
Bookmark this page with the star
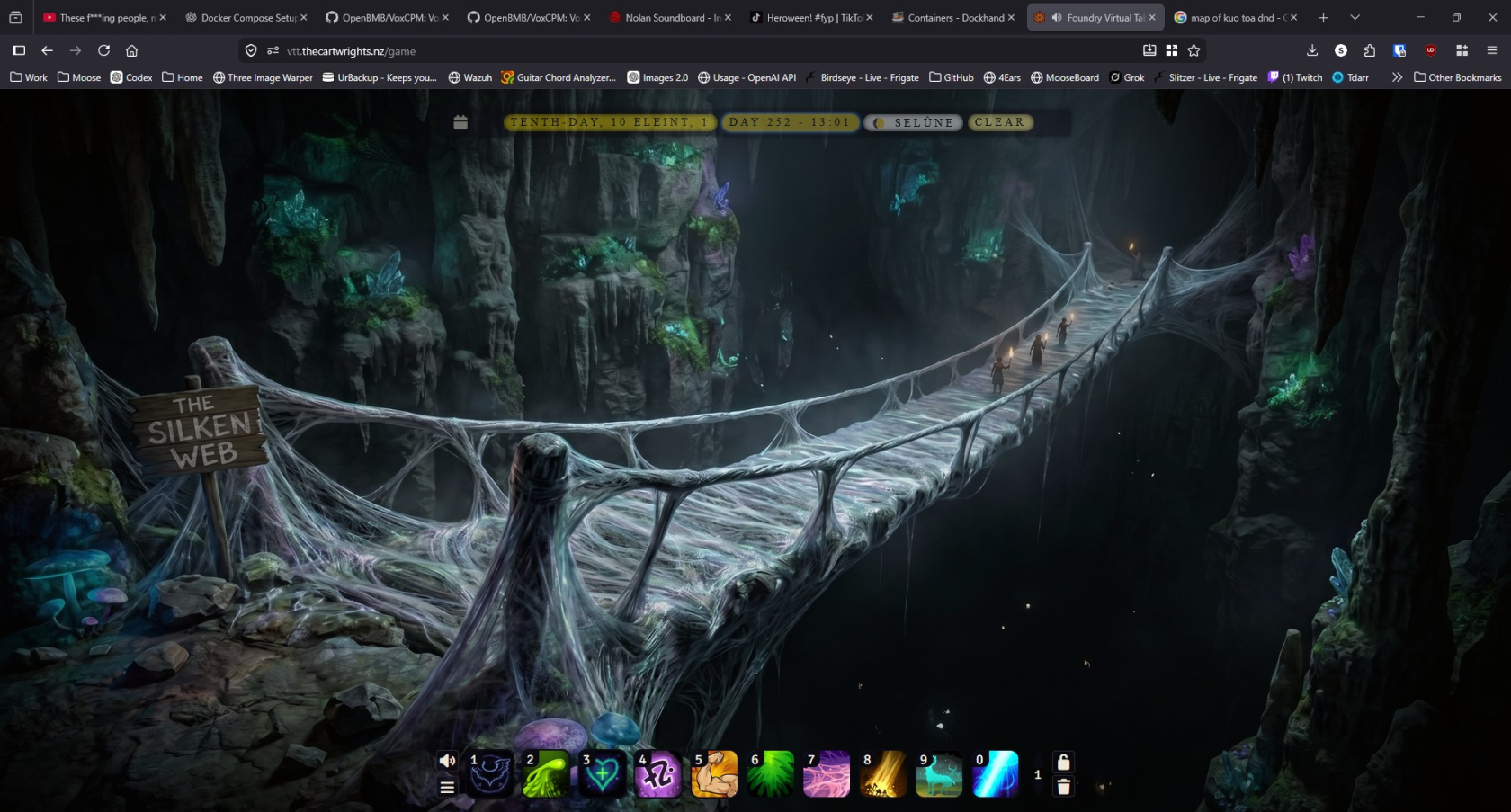click(1194, 50)
